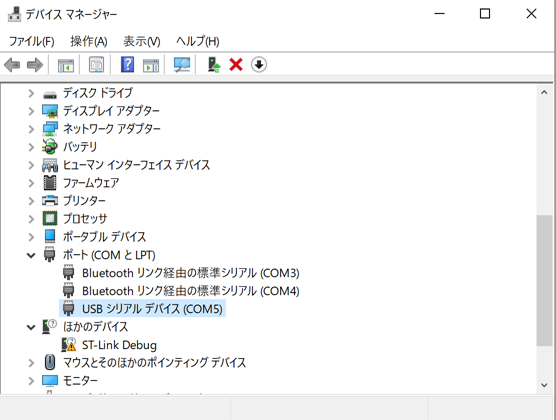Viewport: 556px width, 420px height.
Task: Click the Update driver icon with green arrow
Action: (214, 65)
